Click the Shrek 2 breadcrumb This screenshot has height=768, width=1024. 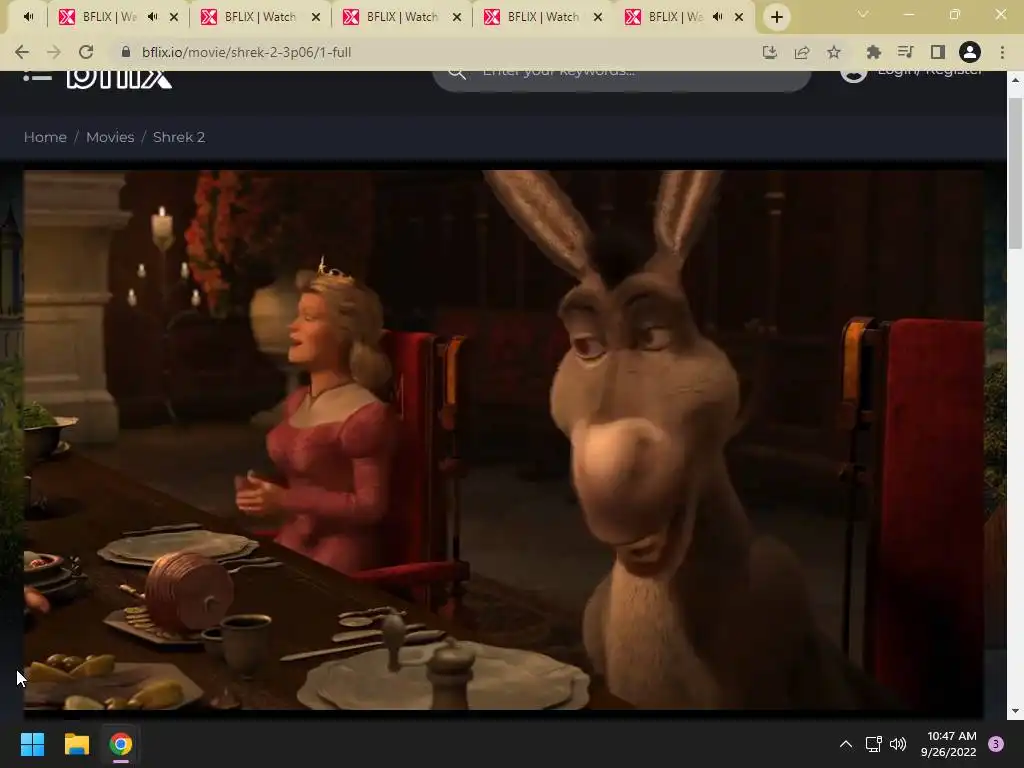pyautogui.click(x=179, y=137)
